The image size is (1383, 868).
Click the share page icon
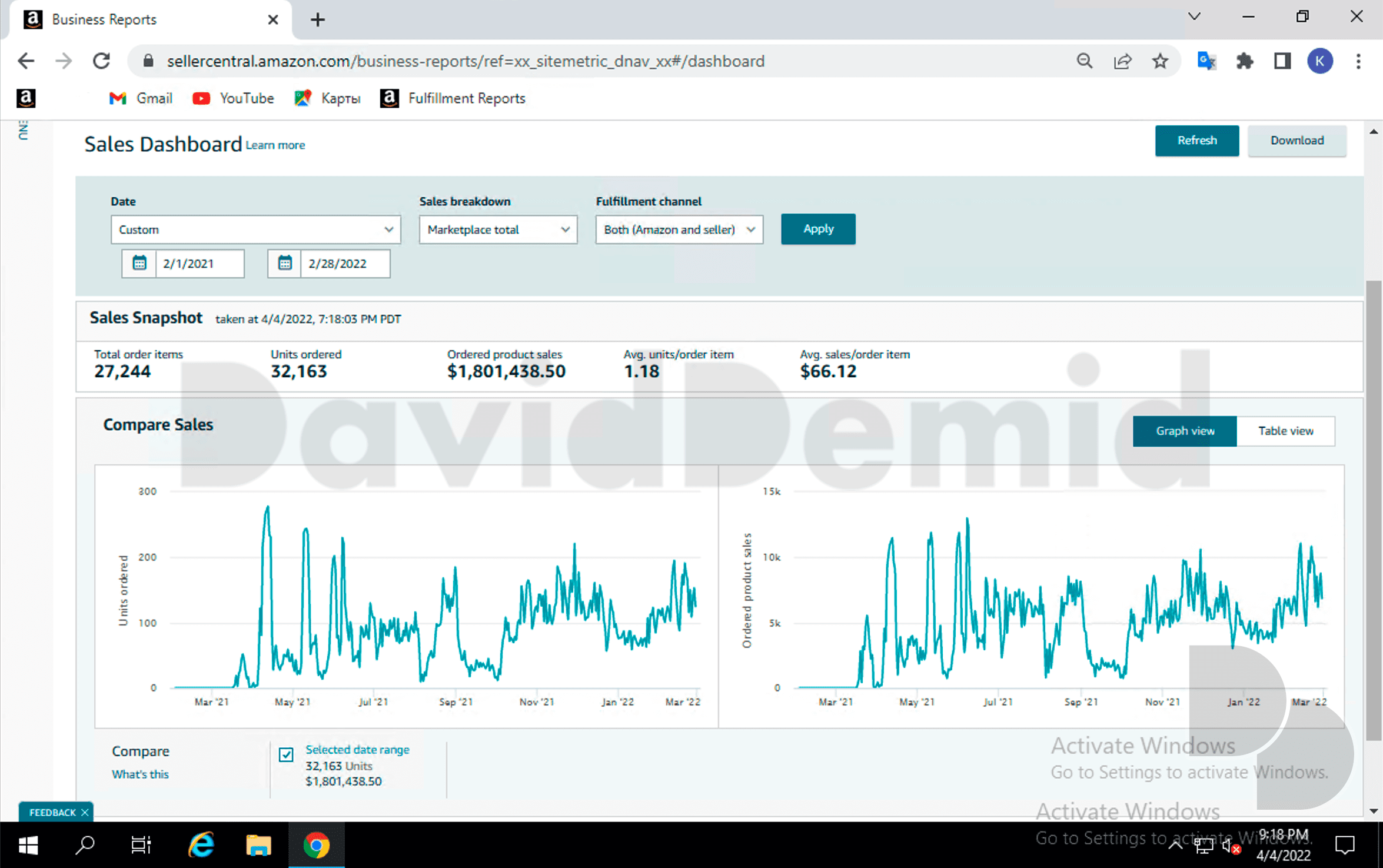coord(1122,61)
